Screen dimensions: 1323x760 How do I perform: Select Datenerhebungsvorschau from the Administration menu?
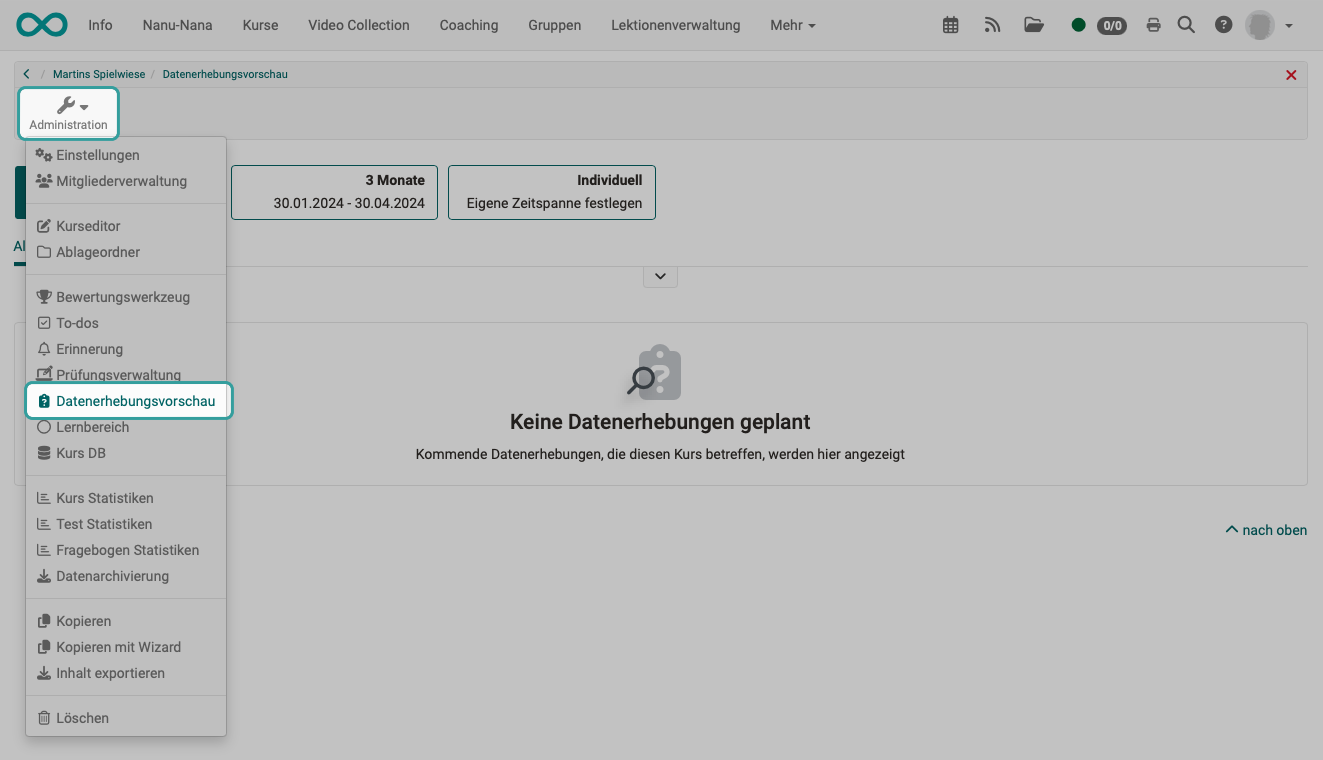coord(135,400)
